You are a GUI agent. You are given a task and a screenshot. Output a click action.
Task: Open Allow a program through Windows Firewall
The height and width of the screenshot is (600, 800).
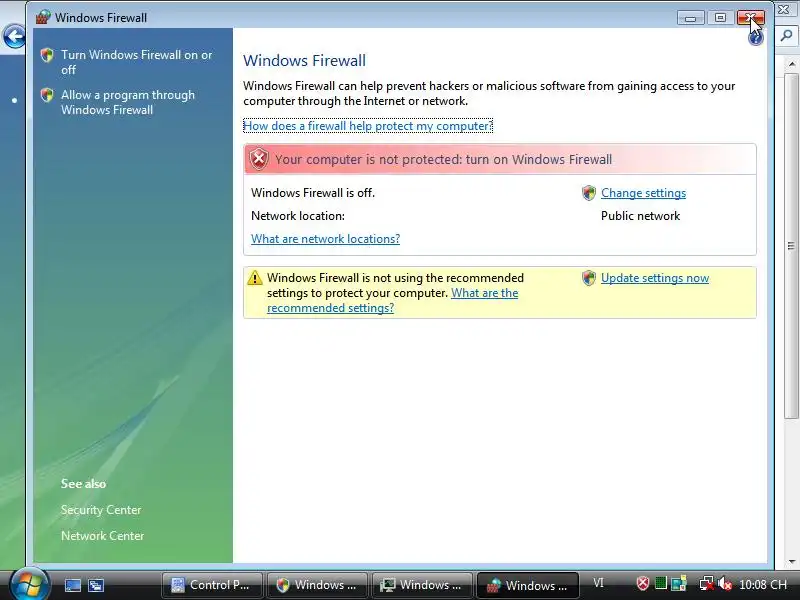pyautogui.click(x=128, y=102)
